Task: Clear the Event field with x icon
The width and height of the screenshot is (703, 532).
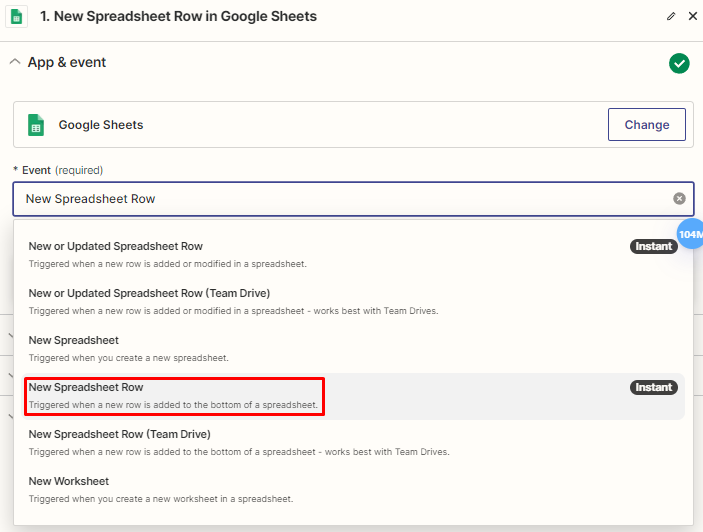Action: (x=679, y=199)
